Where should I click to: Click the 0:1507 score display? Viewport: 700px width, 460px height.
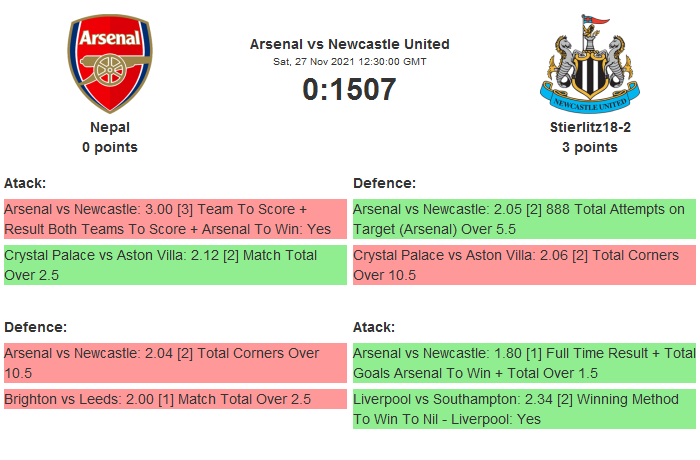point(349,89)
